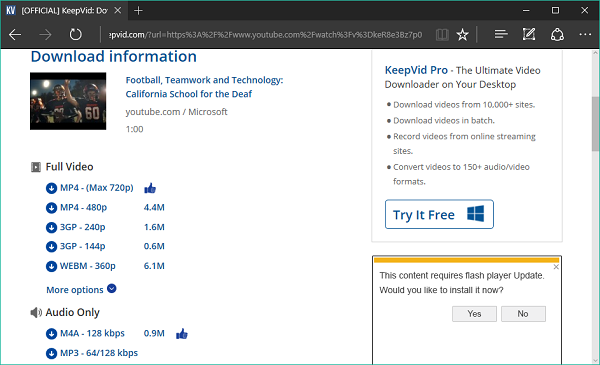Image resolution: width=600 pixels, height=365 pixels.
Task: Download icon next to WEBM - 360p
Action: pos(51,266)
